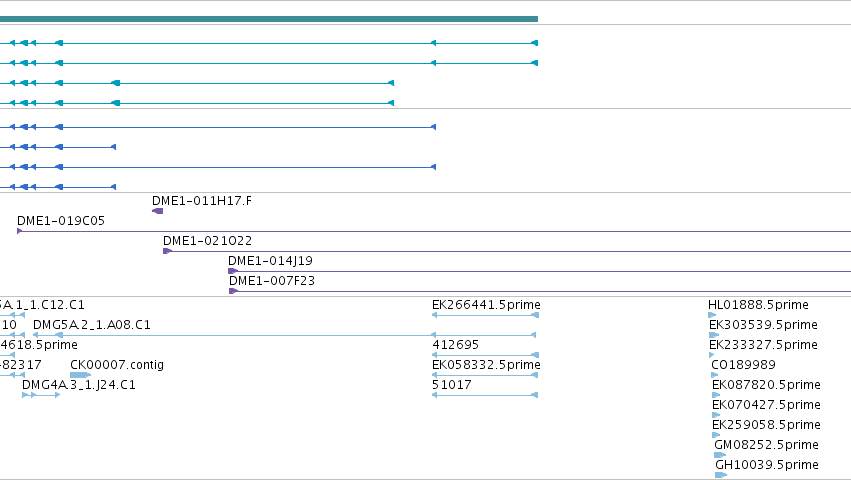Select the DMG4A3_1.J24.C1 label
Screen dimensions: 851x480
[79, 385]
